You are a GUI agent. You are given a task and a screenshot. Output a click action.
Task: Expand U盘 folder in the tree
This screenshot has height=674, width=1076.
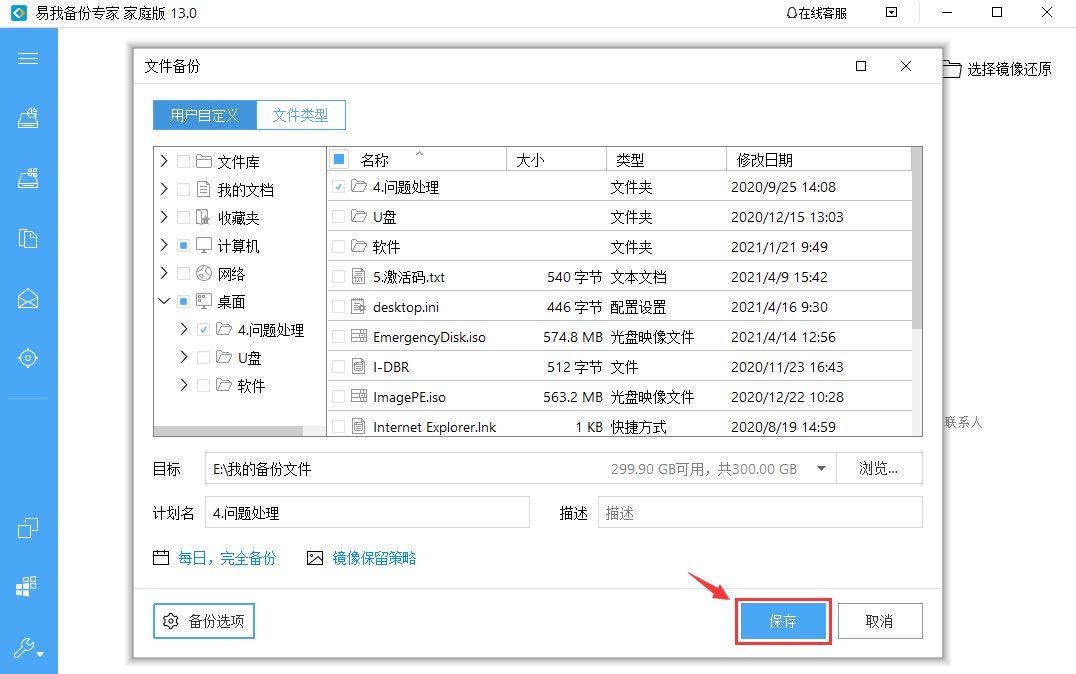coord(184,357)
